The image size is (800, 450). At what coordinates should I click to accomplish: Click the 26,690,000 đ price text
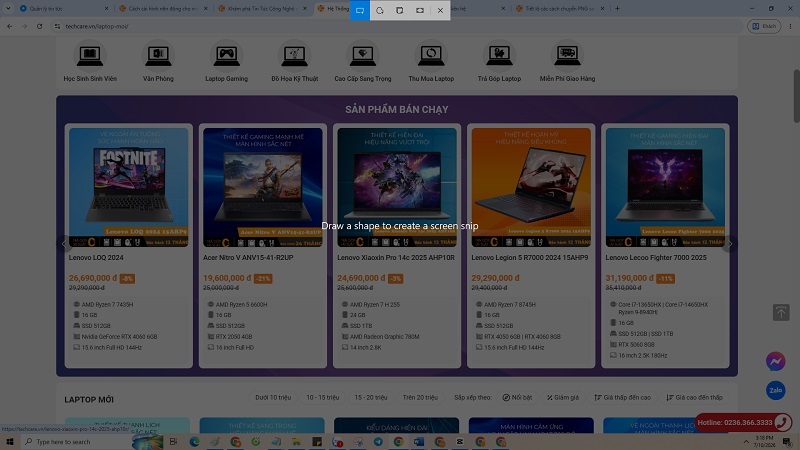[93, 278]
